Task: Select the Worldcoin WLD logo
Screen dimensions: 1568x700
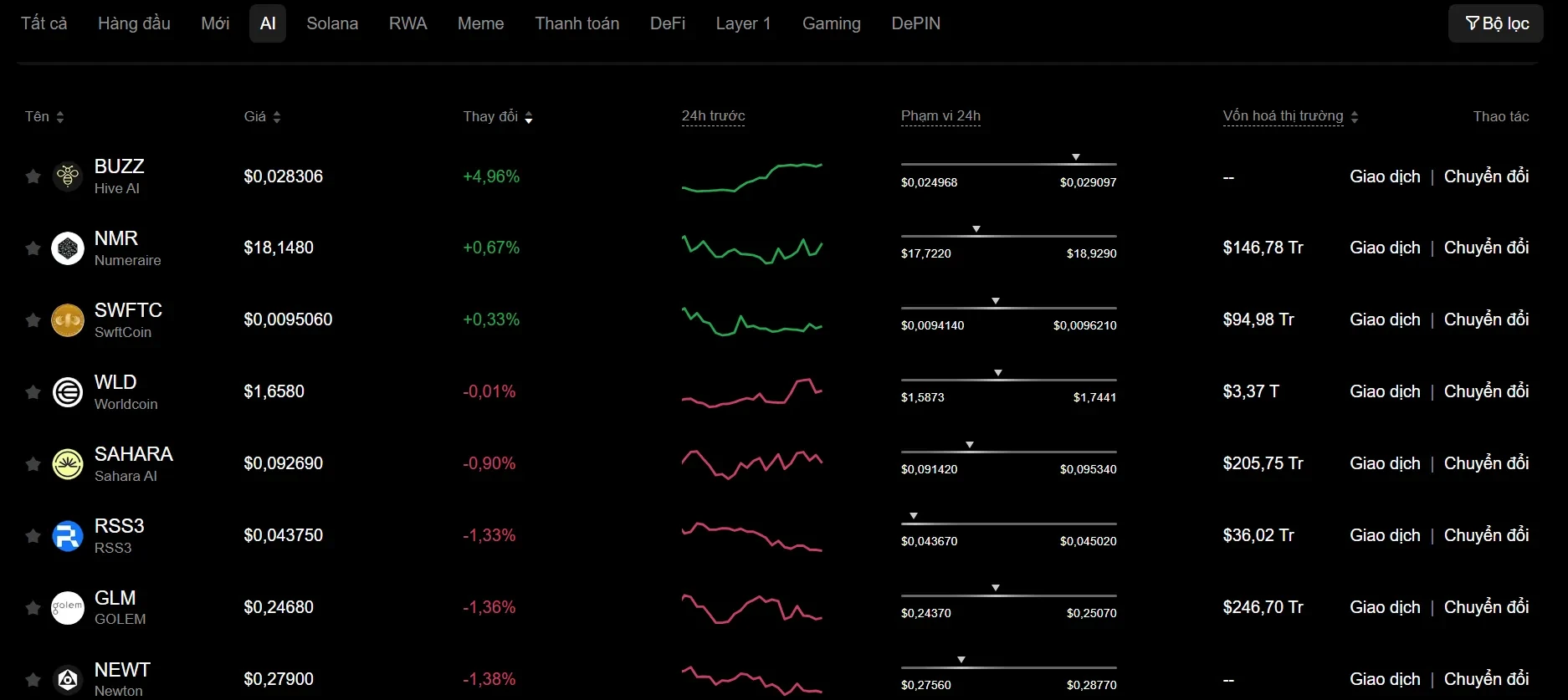Action: point(68,392)
